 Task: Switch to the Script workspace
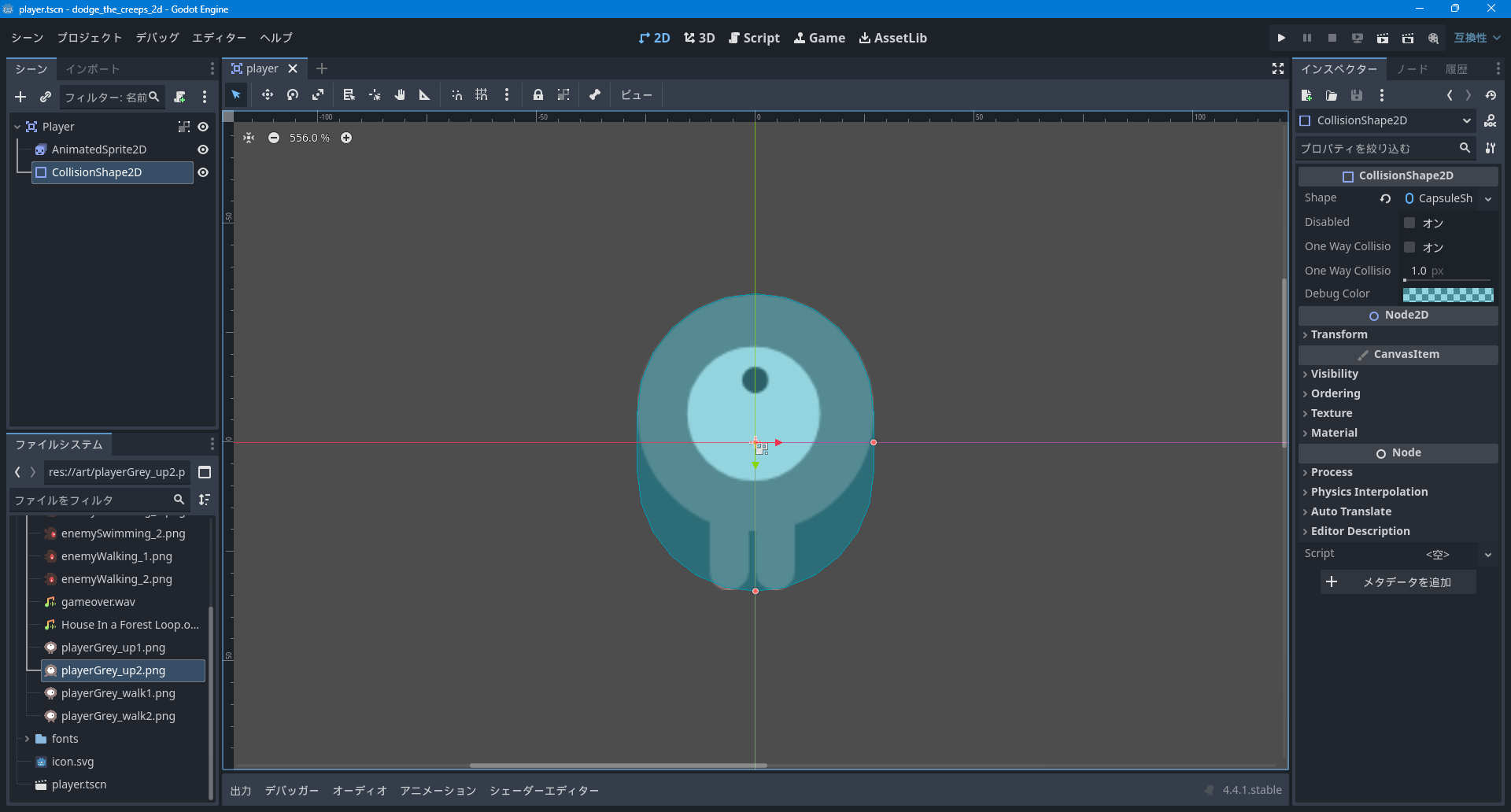(x=755, y=38)
